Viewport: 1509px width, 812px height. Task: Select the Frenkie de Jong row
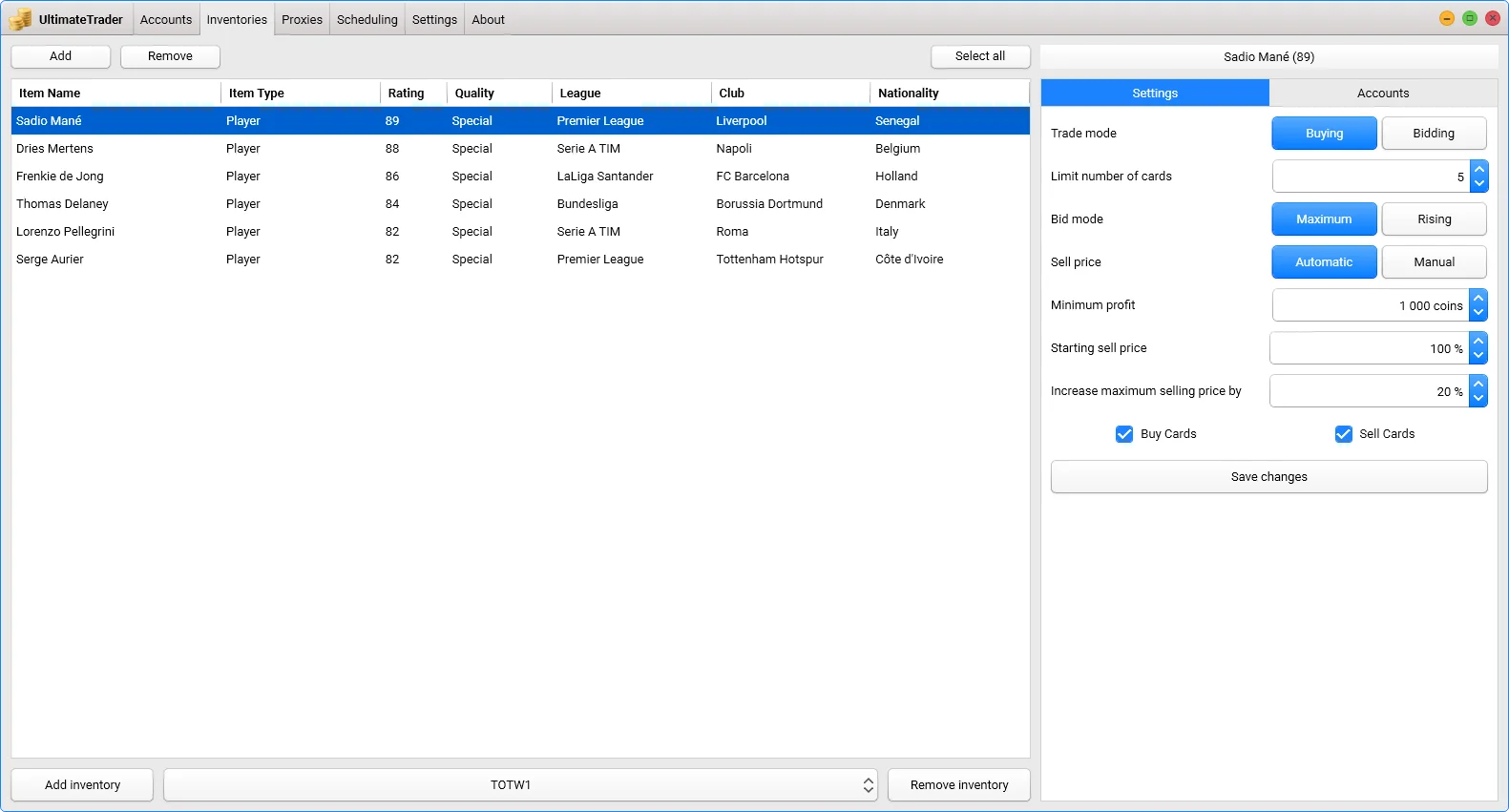point(520,177)
